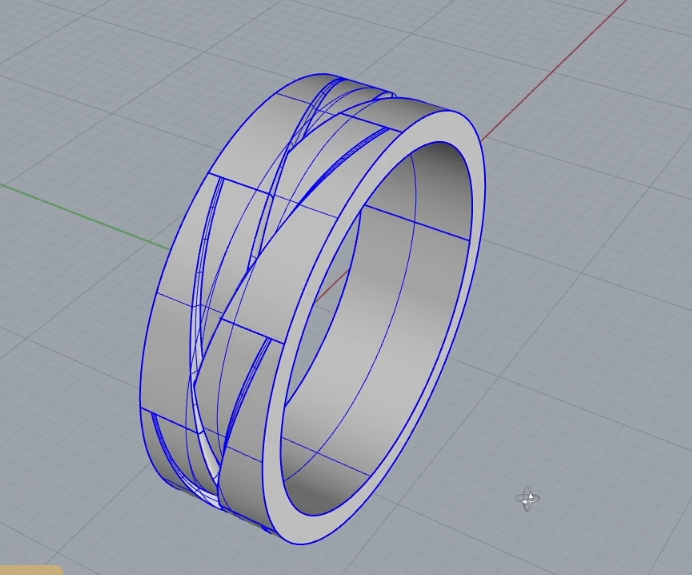Click the tan overlay in bottom-left corner
This screenshot has width=692, height=575.
click(30, 569)
